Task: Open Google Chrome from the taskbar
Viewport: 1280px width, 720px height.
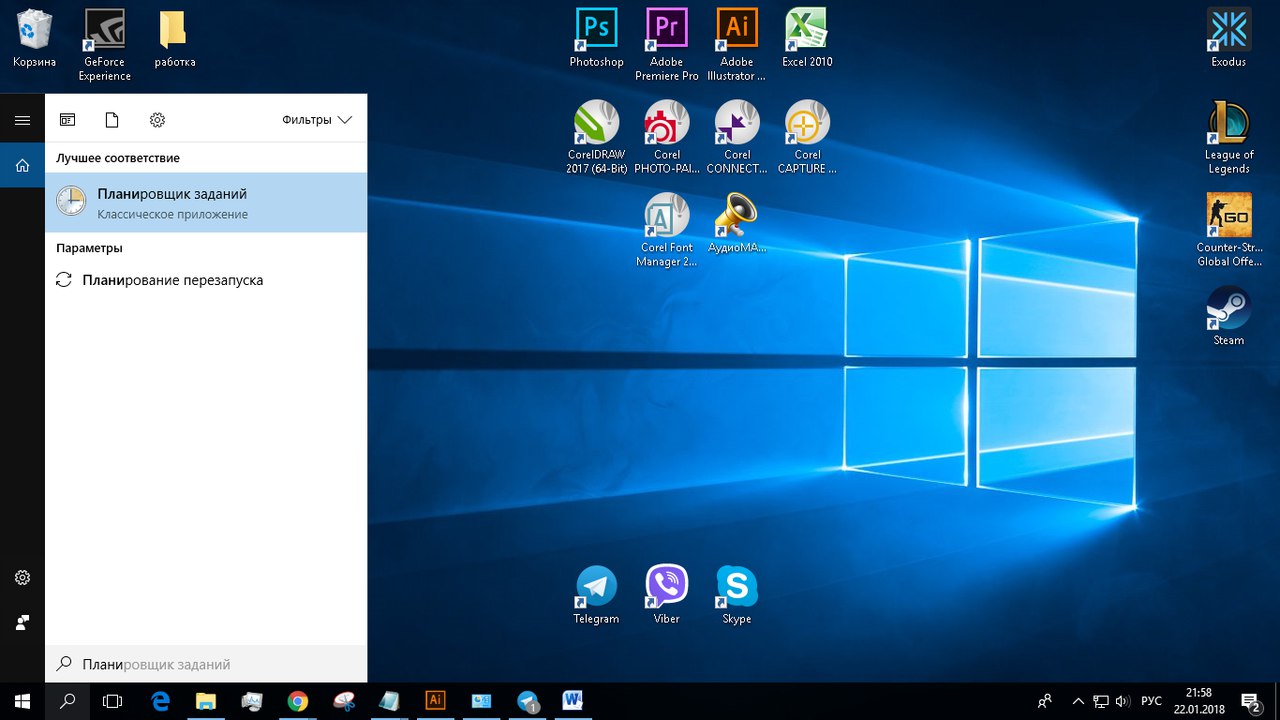Action: click(x=297, y=701)
